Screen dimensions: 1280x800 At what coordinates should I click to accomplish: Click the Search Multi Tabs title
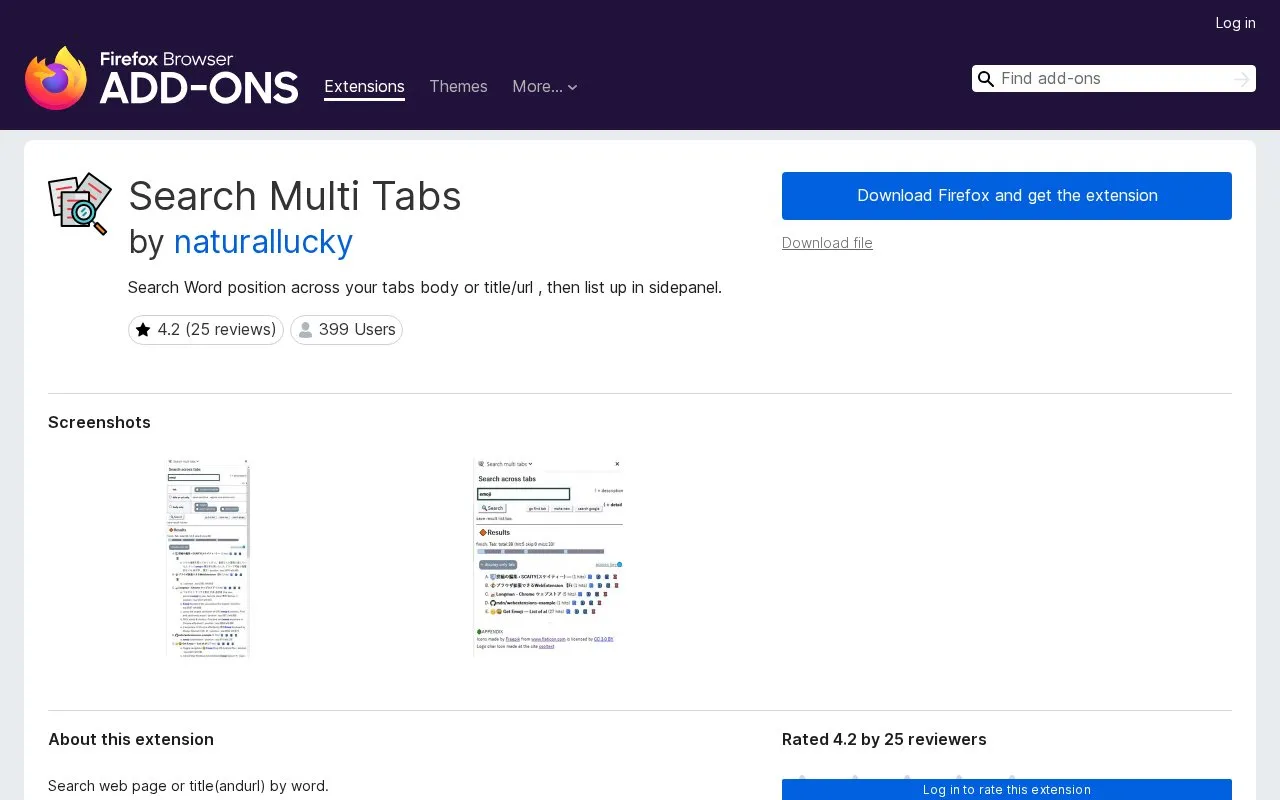pyautogui.click(x=295, y=196)
